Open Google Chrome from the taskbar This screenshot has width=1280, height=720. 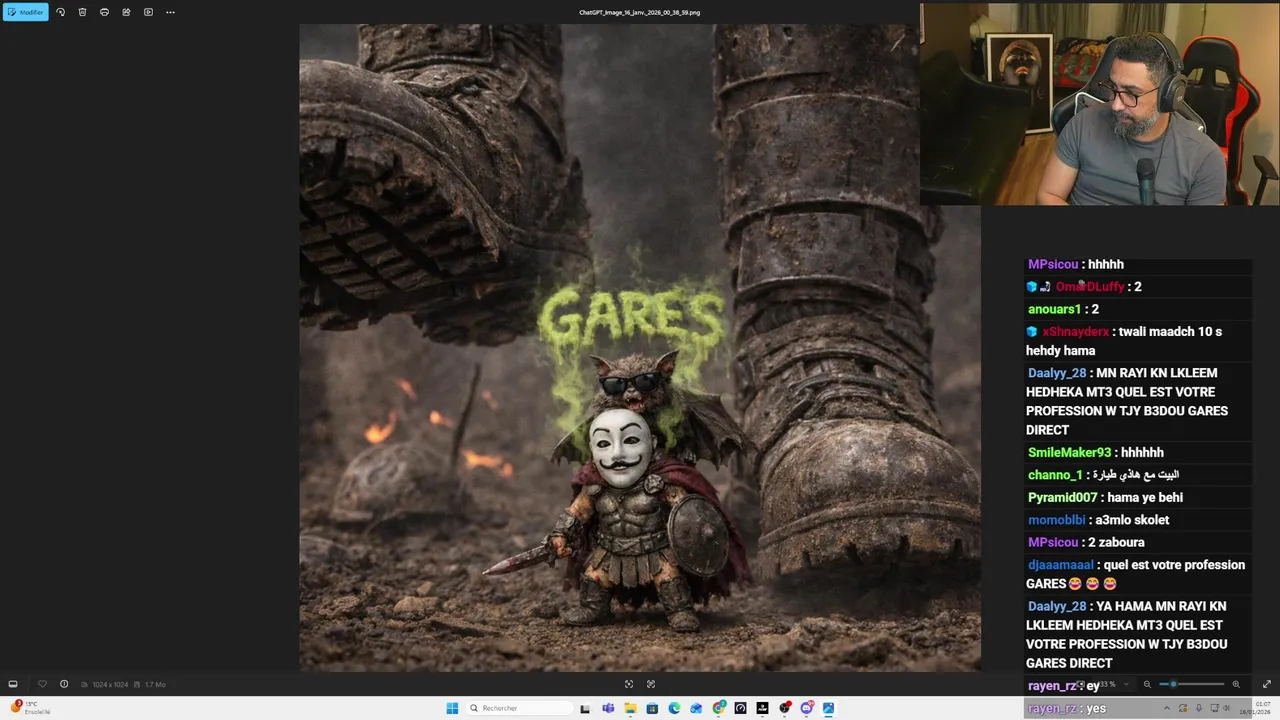coord(718,708)
